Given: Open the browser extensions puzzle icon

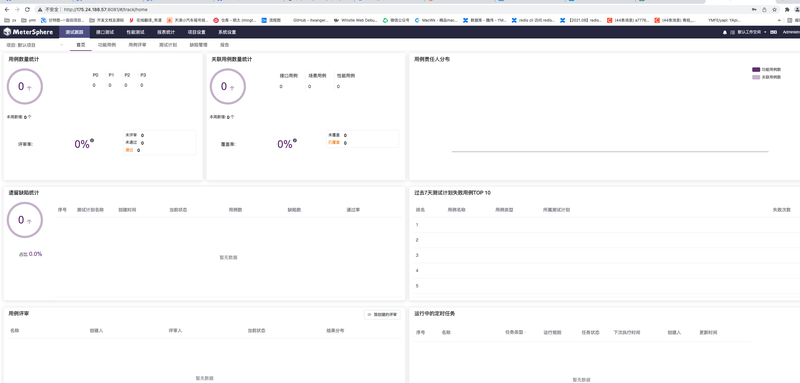Looking at the screenshot, I should [787, 9].
